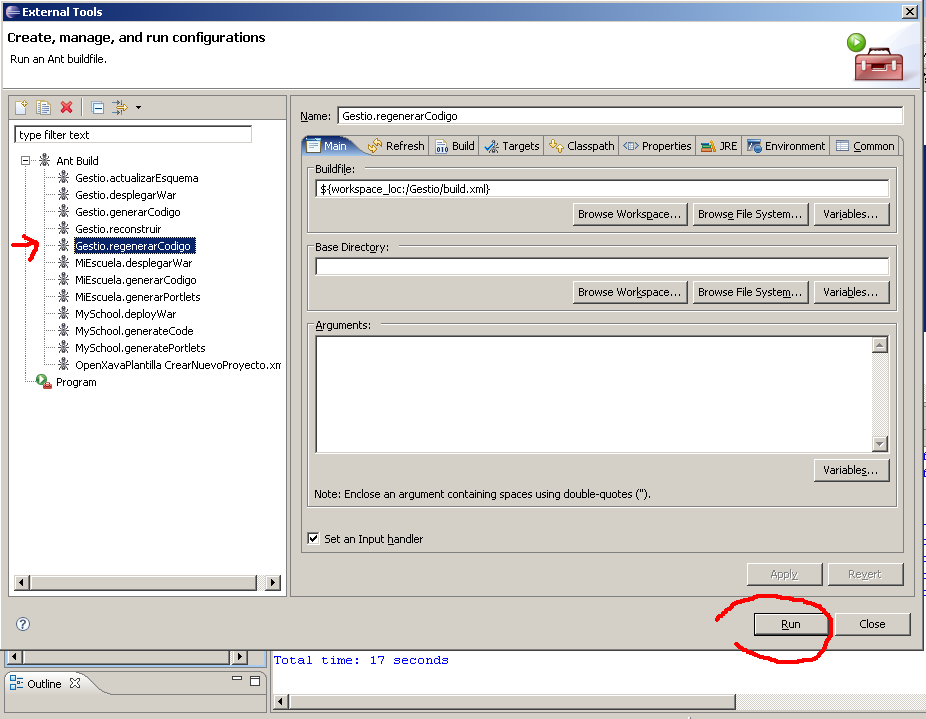
Task: Select Gestio.desplegarWar configuration
Action: click(125, 195)
